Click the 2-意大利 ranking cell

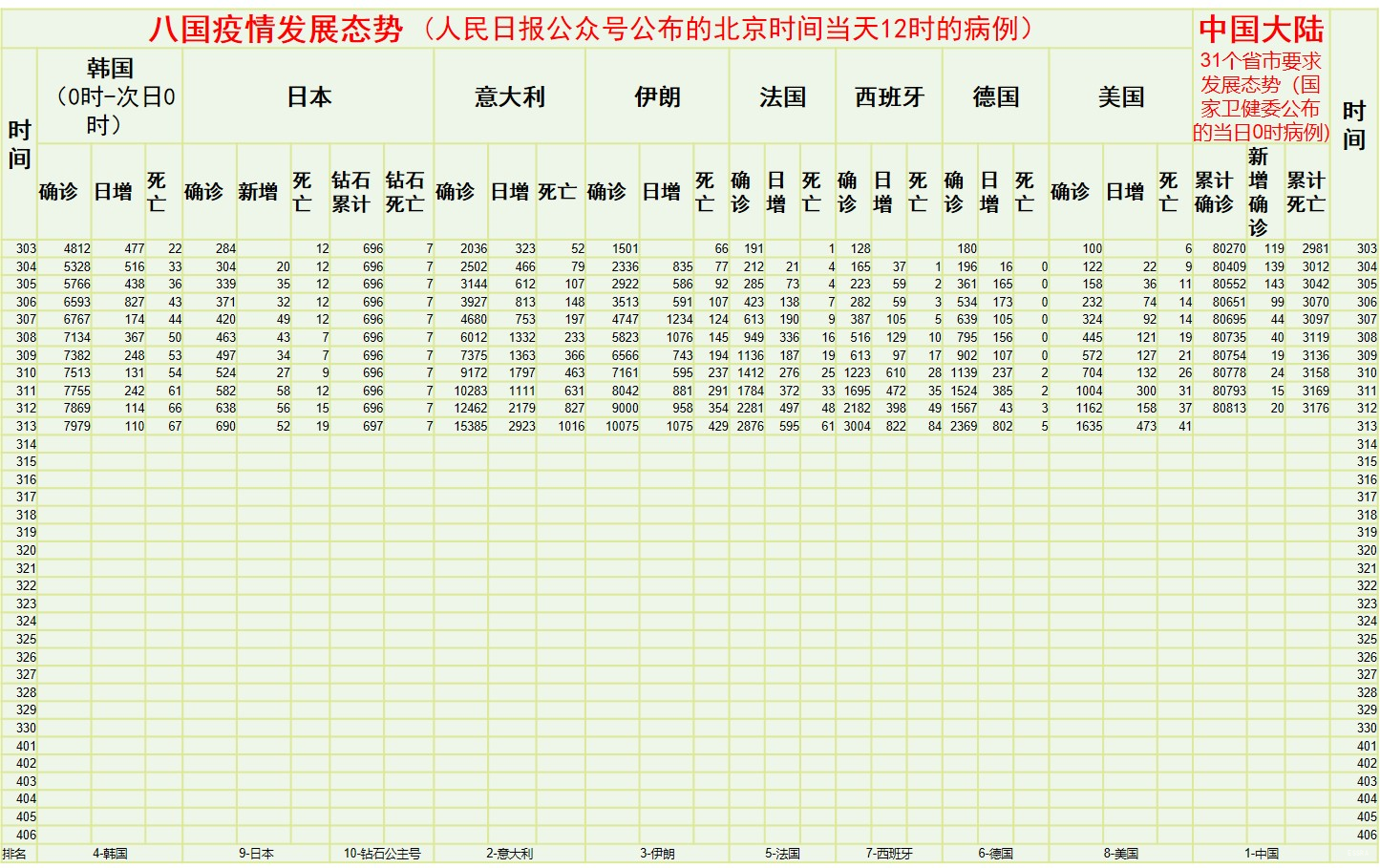(x=509, y=854)
